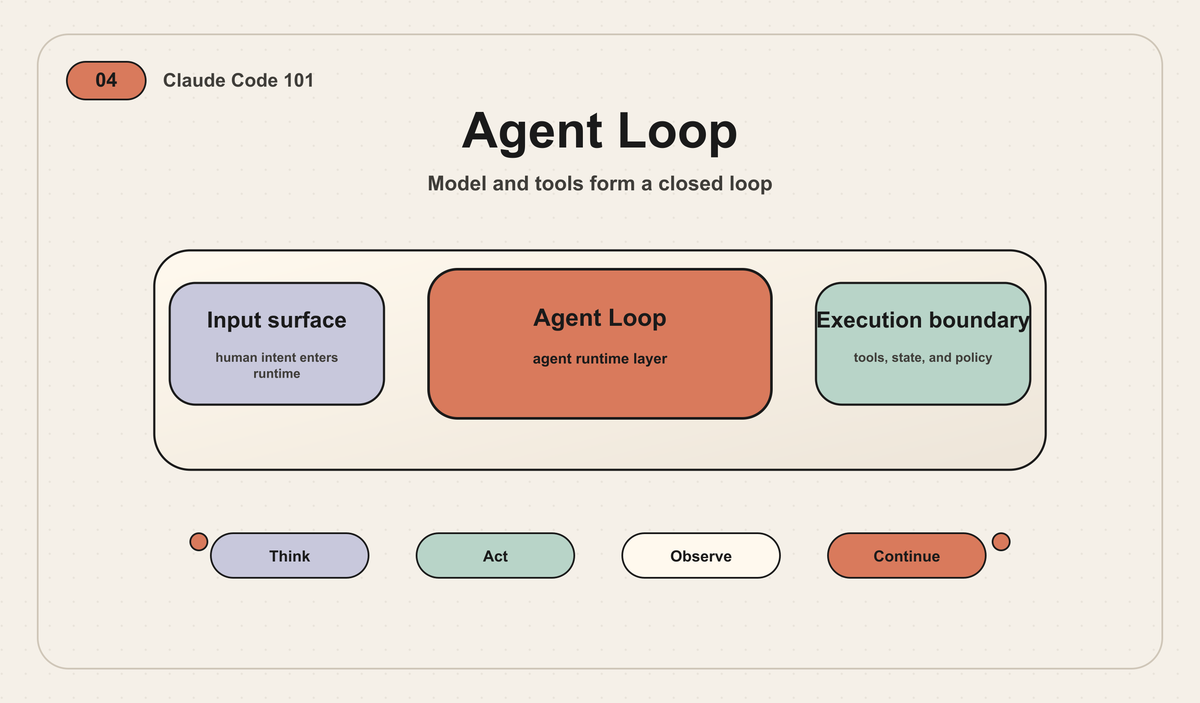
Task: Click the Act step pill
Action: click(x=495, y=556)
